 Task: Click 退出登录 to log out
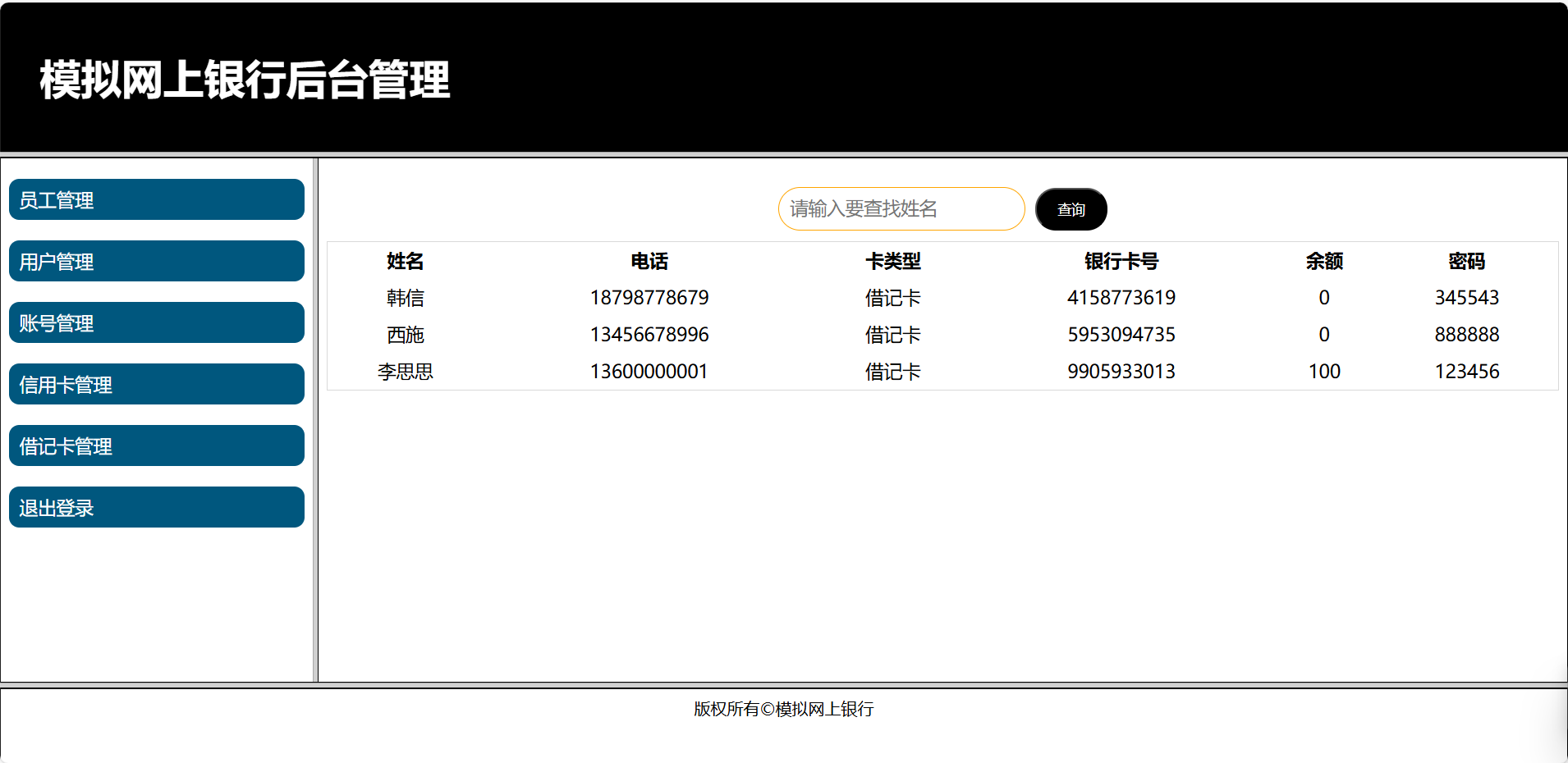[156, 507]
